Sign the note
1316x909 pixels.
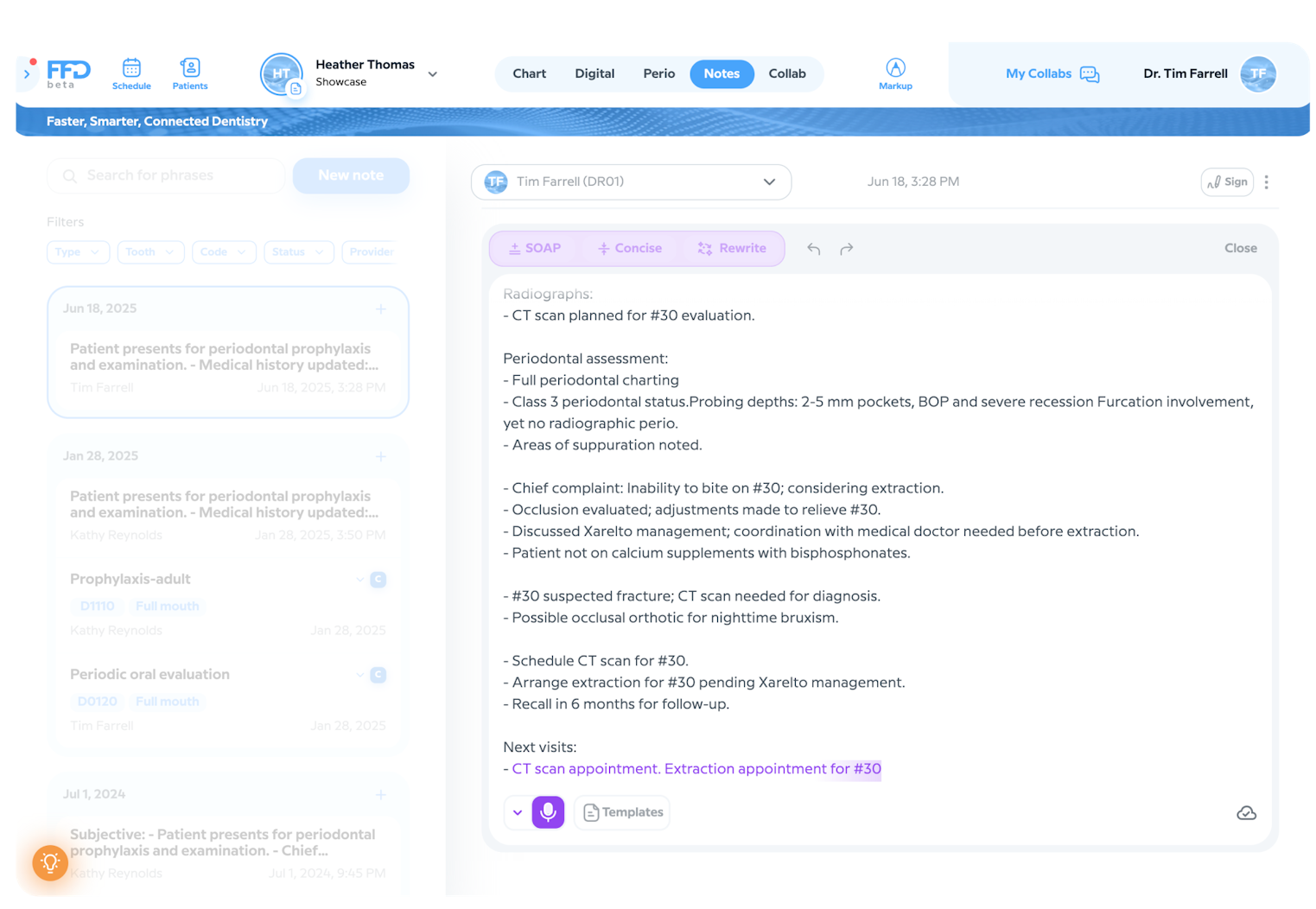pos(1227,182)
